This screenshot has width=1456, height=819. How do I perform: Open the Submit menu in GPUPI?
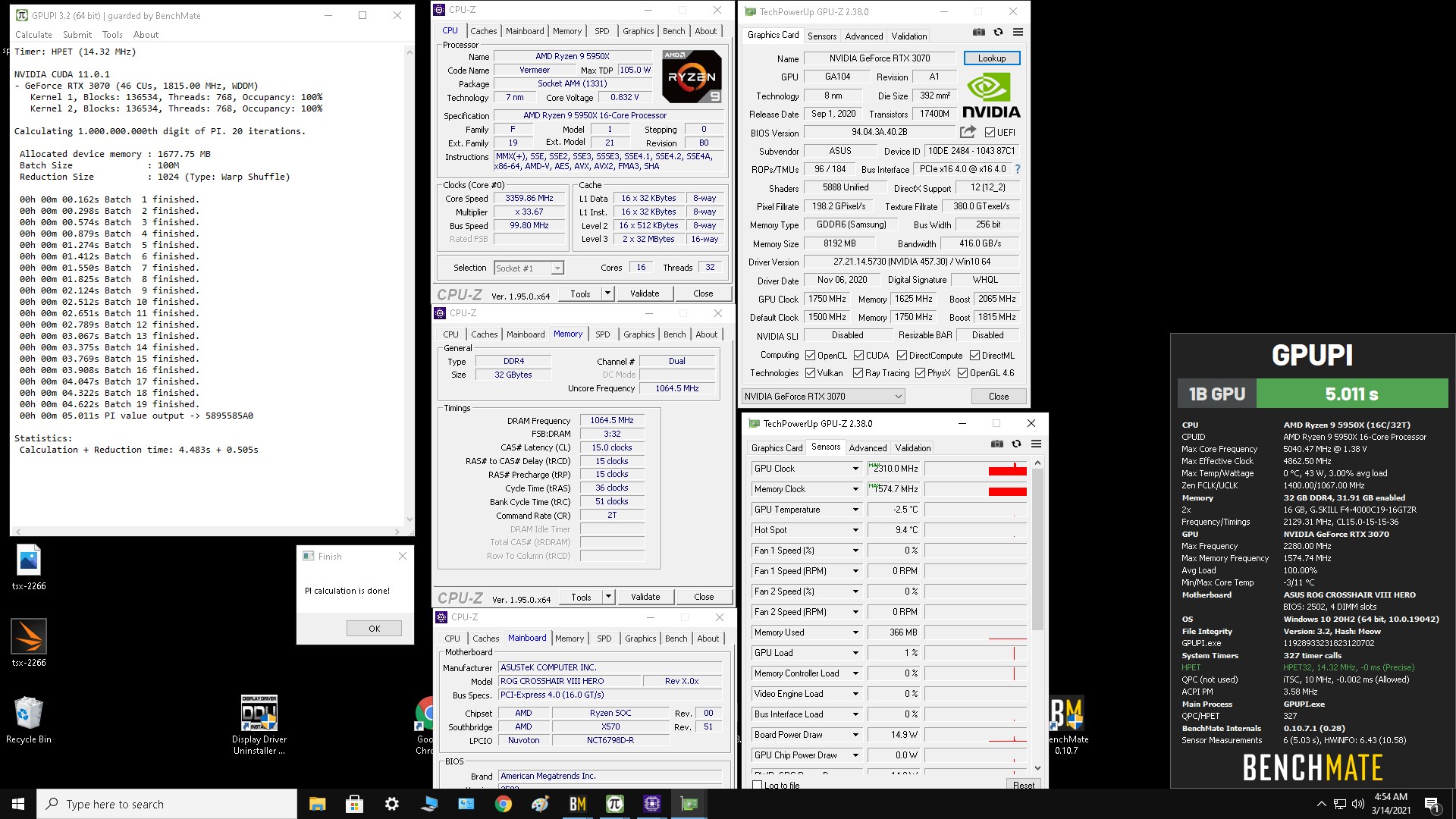coord(77,35)
